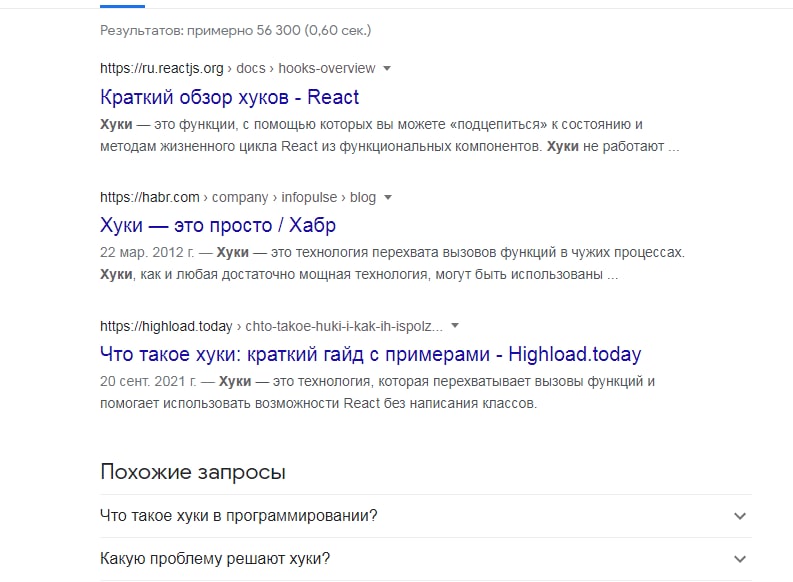Viewport: 793px width, 582px height.
Task: Open dropdown arrow next to ru.reactjs.org URL
Action: click(387, 68)
